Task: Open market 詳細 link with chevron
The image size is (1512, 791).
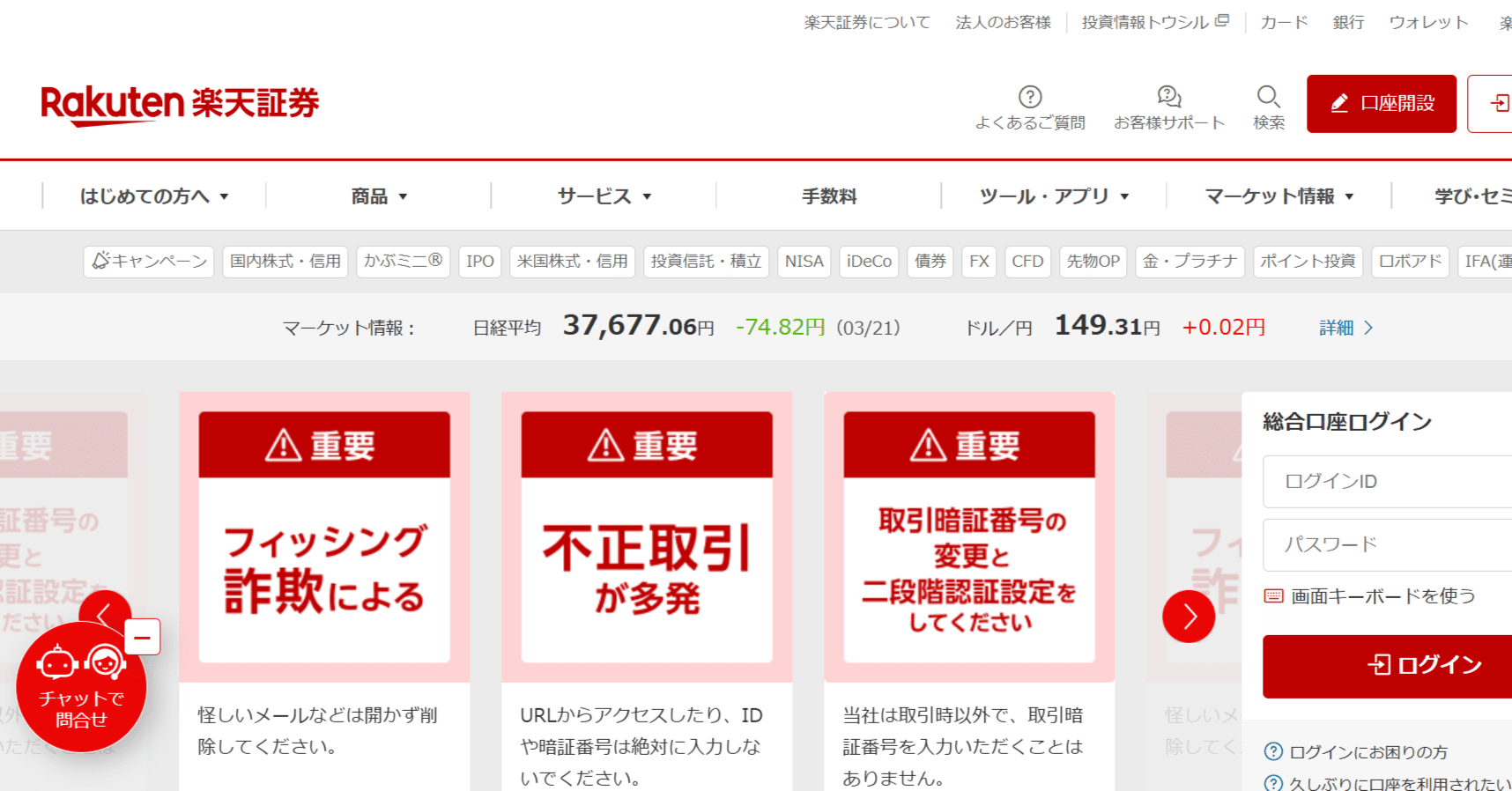Action: tap(1346, 328)
